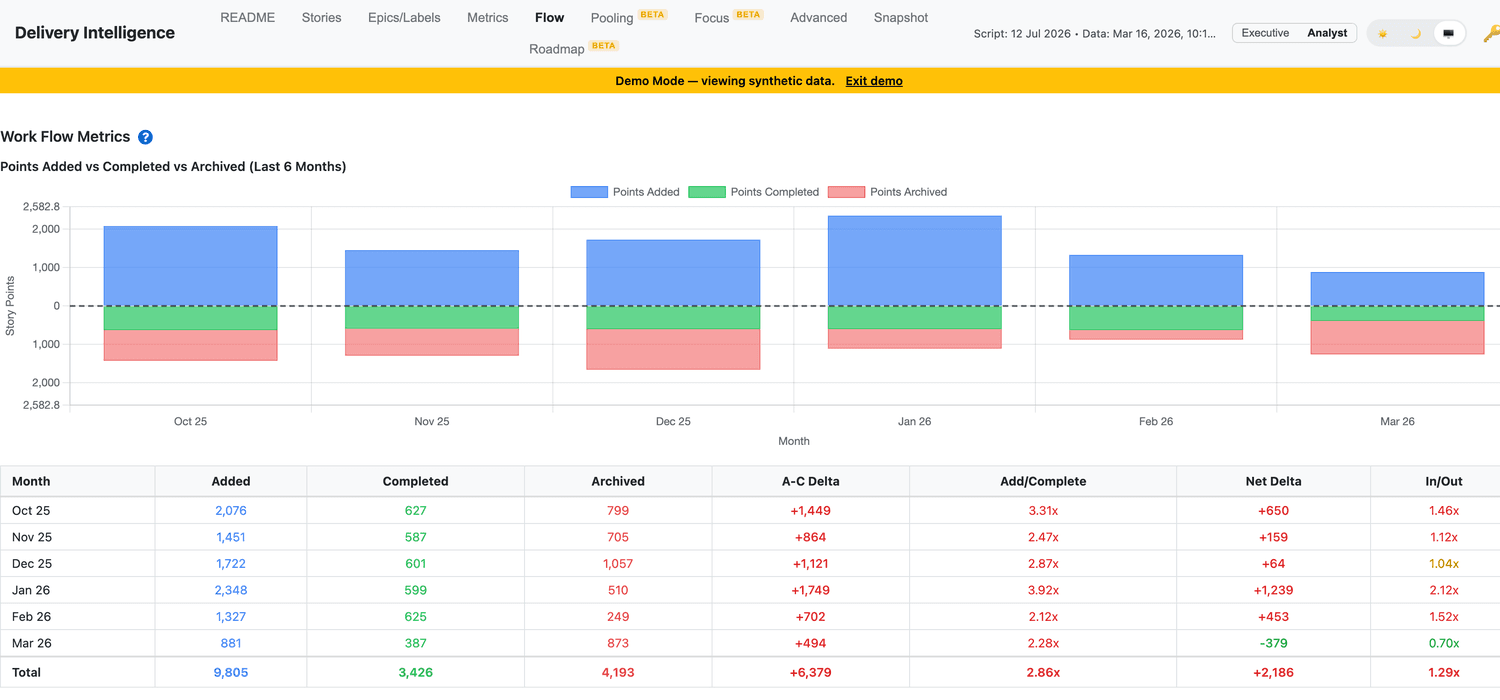1500x700 pixels.
Task: Switch to Analyst view mode
Action: pos(1327,33)
